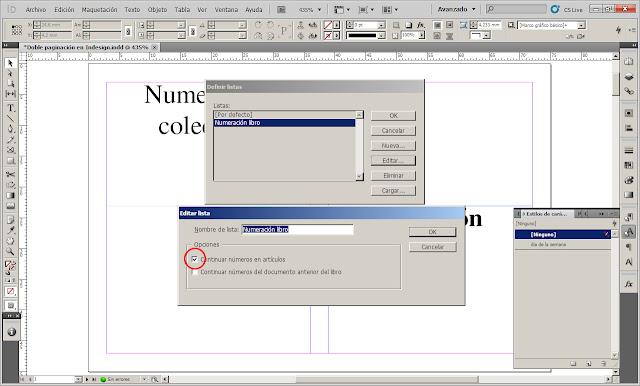Open the Maquetación menu

100,9
